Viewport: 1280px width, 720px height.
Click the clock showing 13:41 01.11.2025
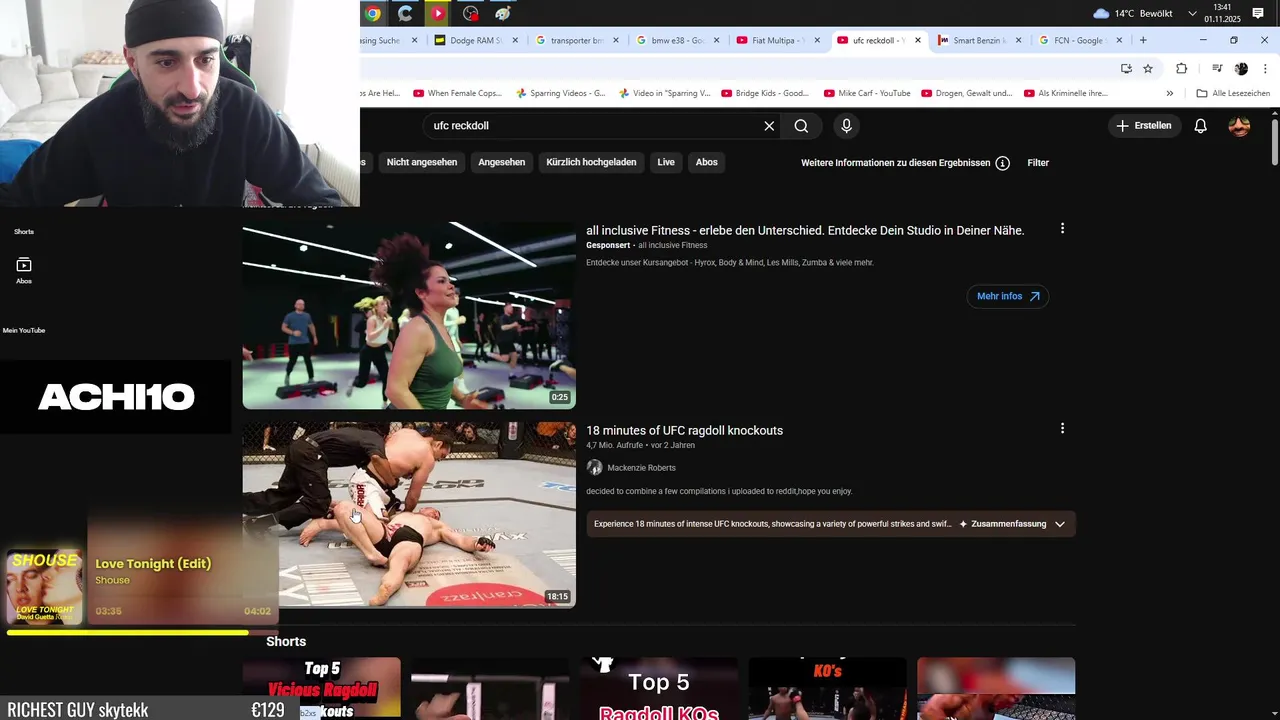click(x=1222, y=14)
